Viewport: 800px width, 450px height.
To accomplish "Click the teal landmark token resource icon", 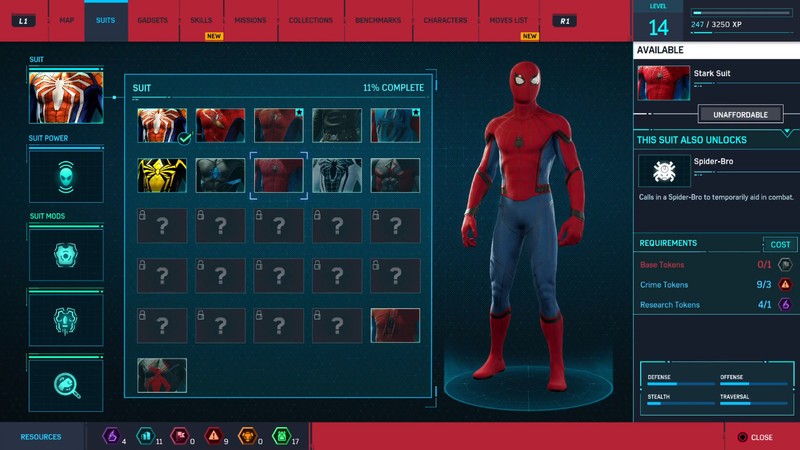I will pyautogui.click(x=145, y=436).
